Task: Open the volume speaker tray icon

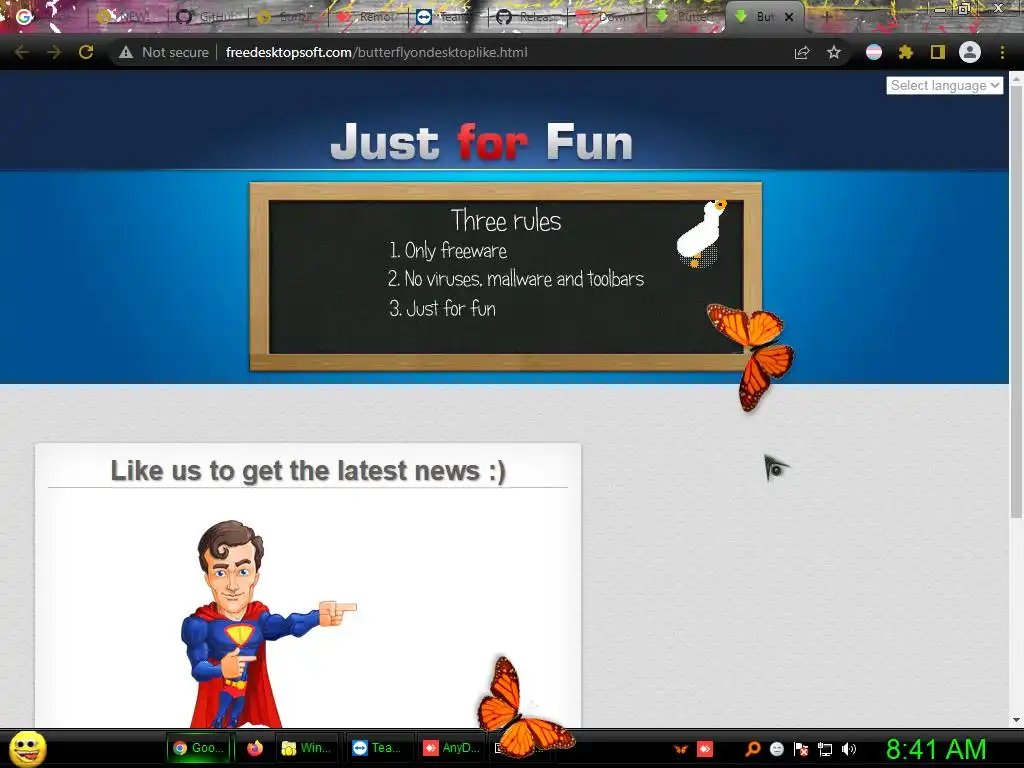Action: coord(849,749)
